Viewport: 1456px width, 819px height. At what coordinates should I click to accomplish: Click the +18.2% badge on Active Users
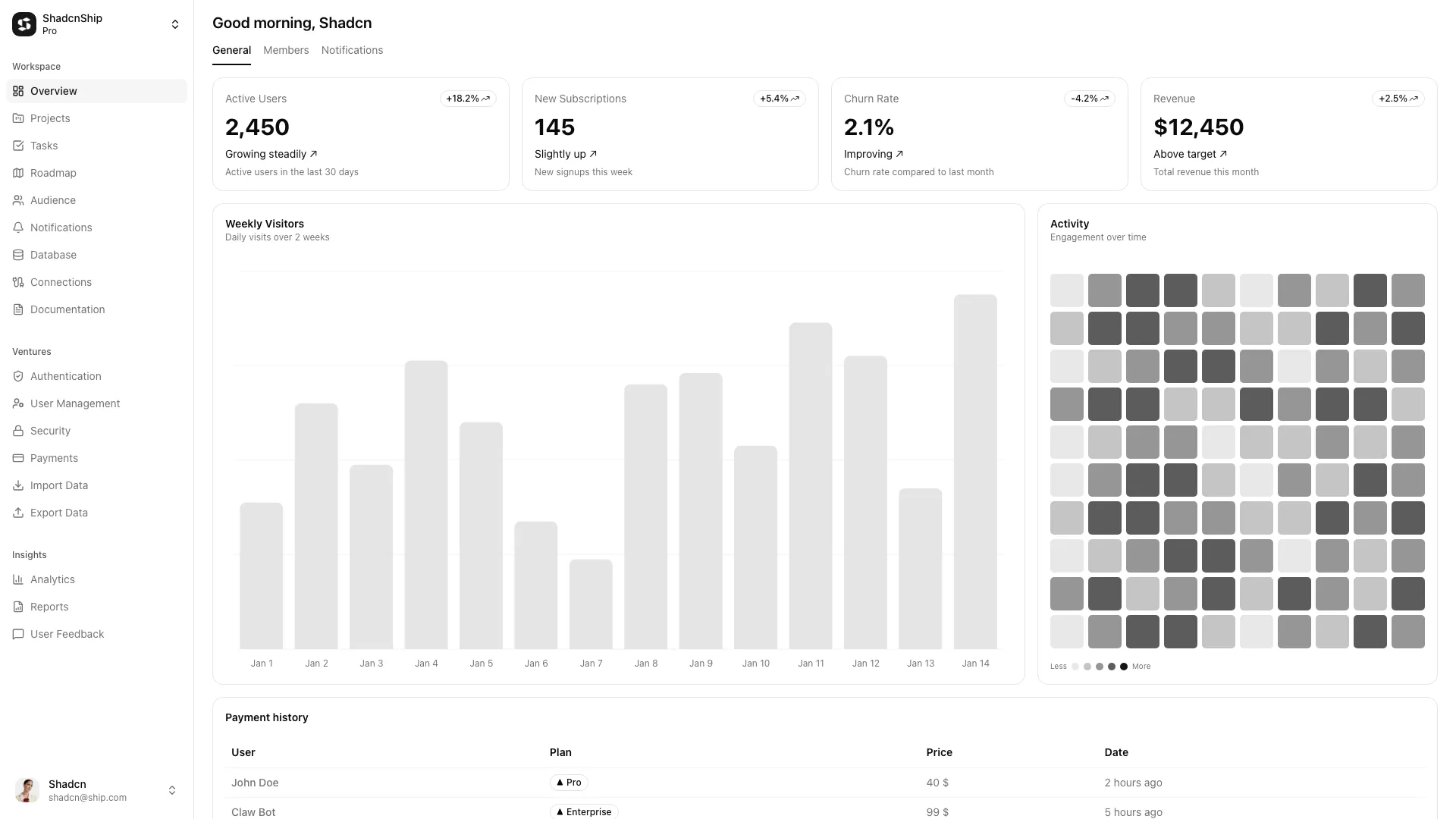pyautogui.click(x=467, y=99)
